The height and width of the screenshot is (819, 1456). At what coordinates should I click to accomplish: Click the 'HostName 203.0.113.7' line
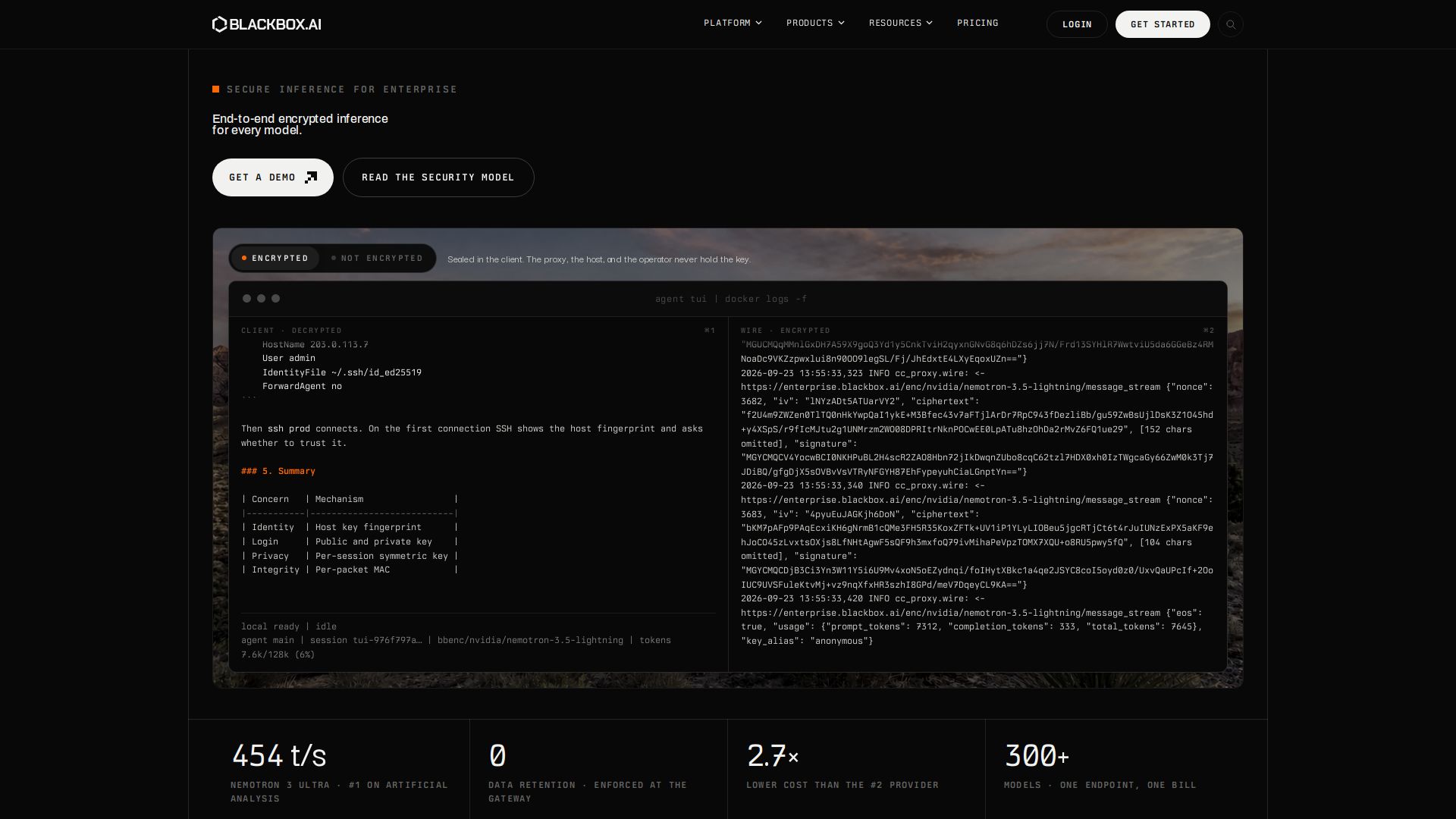point(315,344)
